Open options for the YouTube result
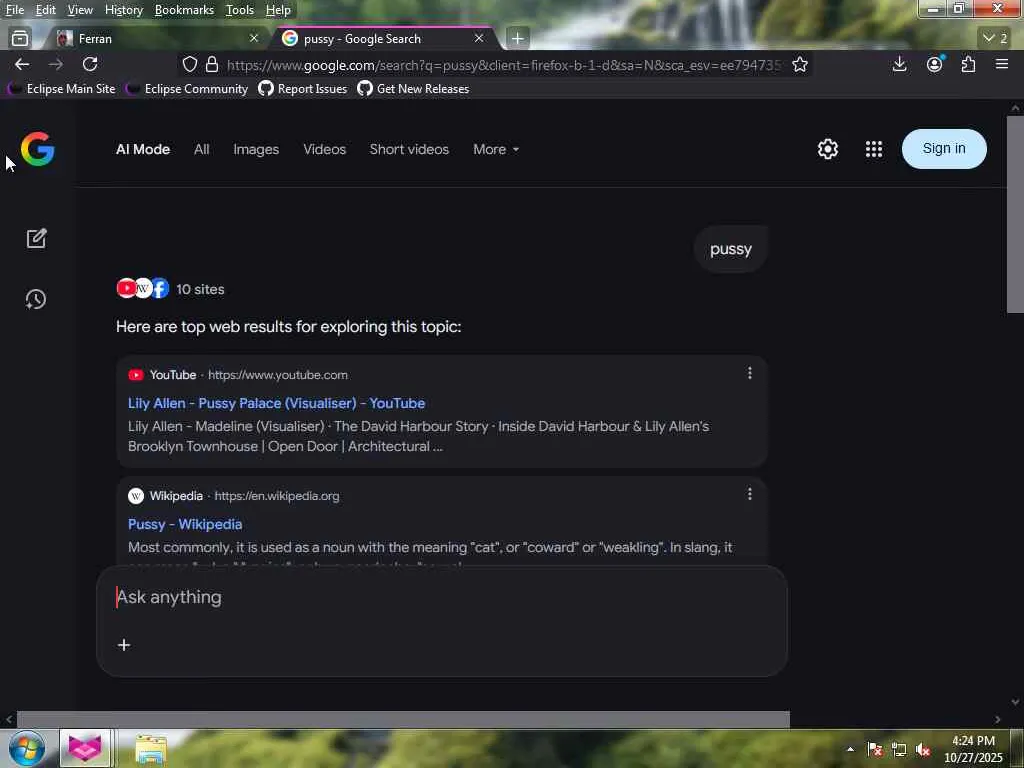This screenshot has width=1024, height=768. [750, 373]
